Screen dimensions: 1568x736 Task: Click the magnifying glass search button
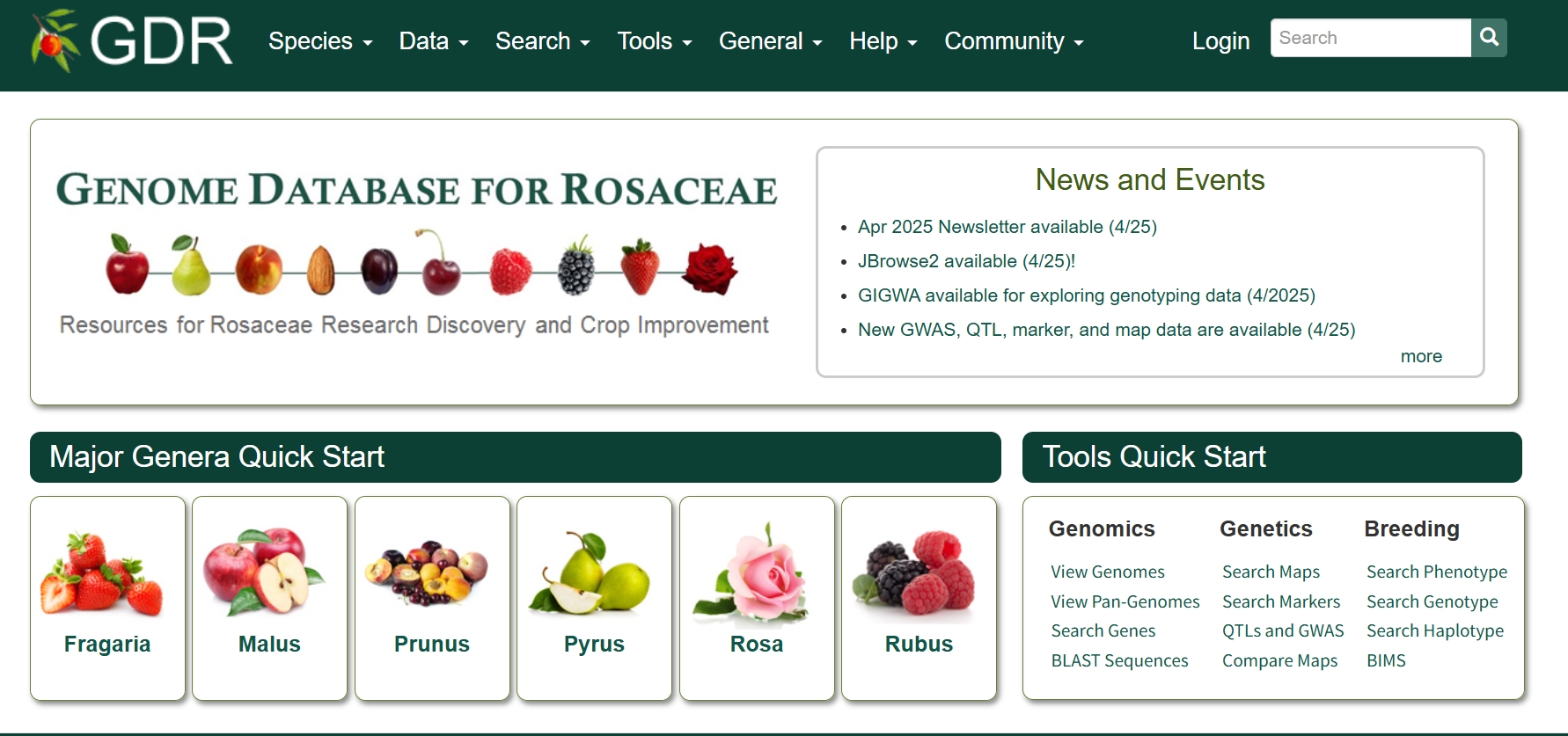tap(1489, 38)
